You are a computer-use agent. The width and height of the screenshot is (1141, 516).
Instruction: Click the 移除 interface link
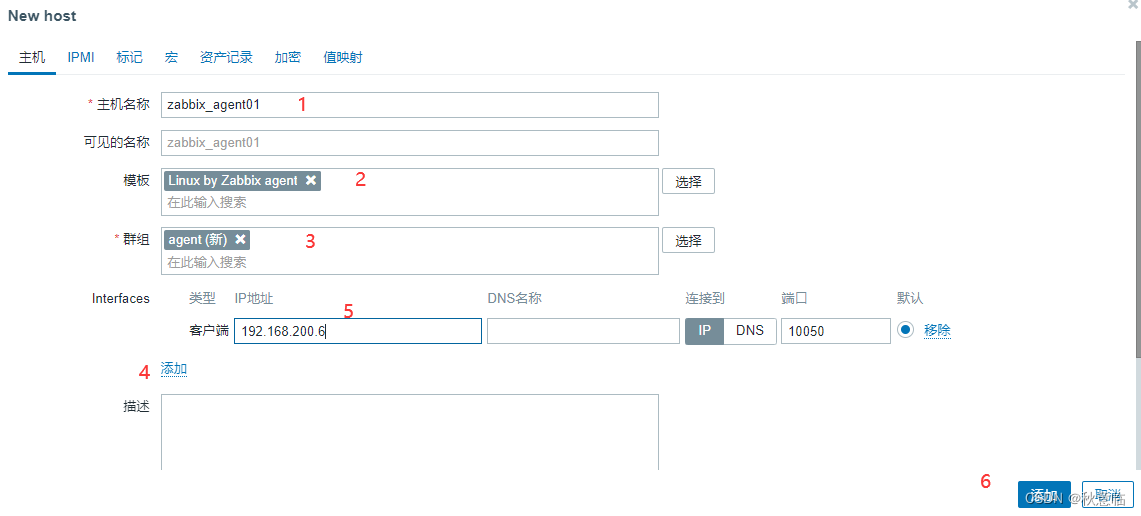pos(937,330)
